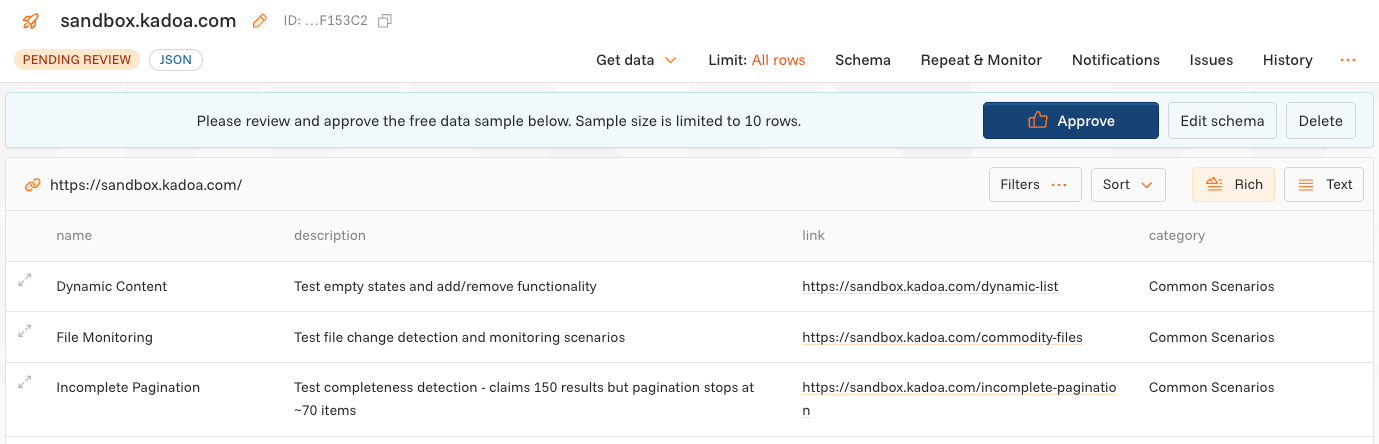Screen dimensions: 1379x444
Task: Click the category column header
Action: [x=1177, y=236]
